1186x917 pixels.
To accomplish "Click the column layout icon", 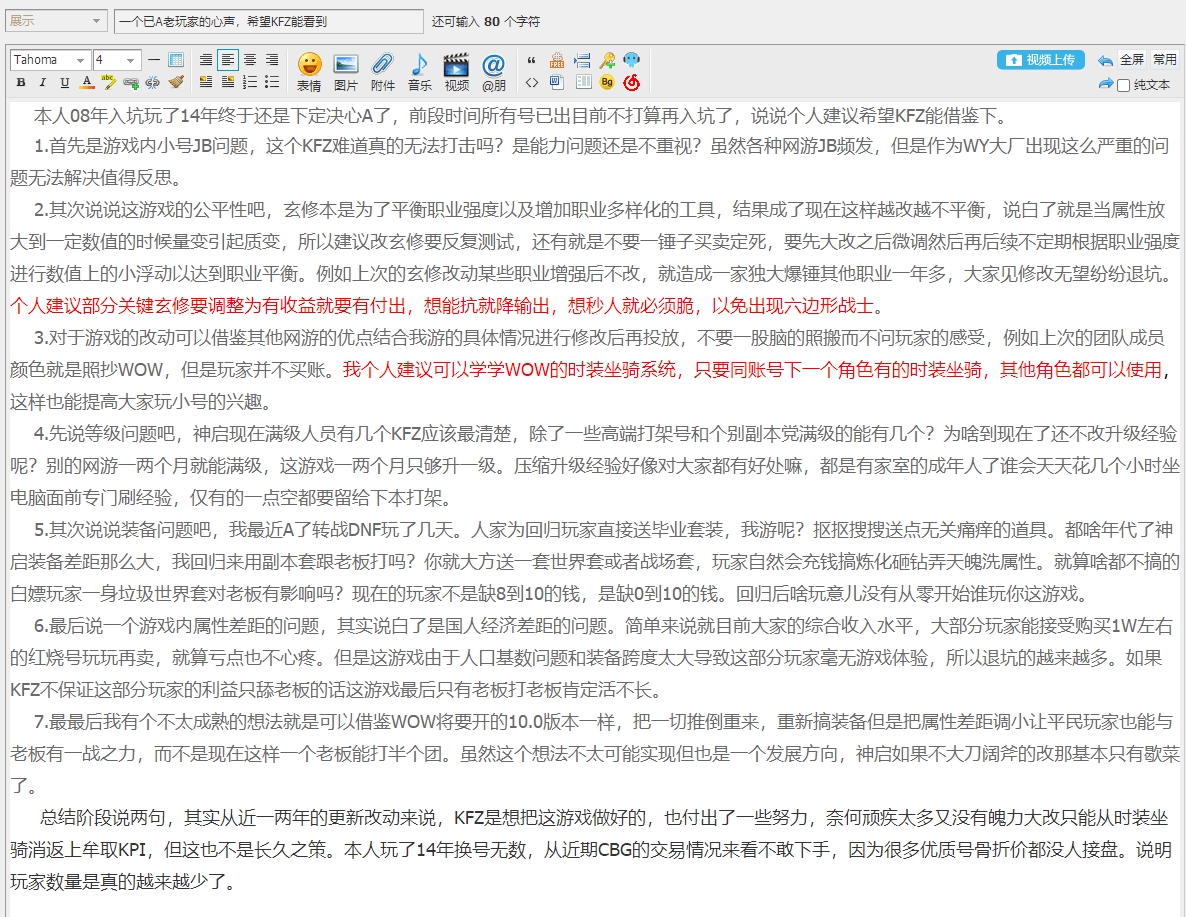I will point(583,82).
